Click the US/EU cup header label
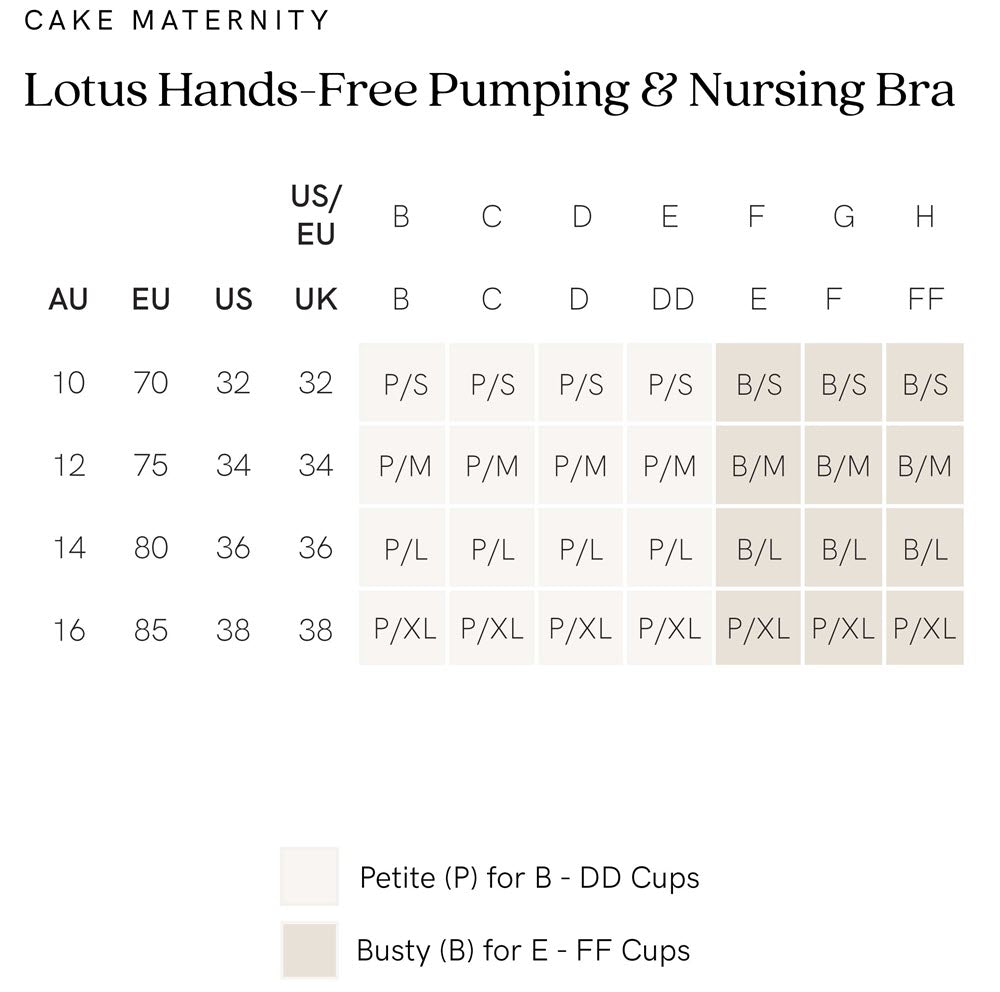This screenshot has height=992, width=1000. click(x=316, y=216)
